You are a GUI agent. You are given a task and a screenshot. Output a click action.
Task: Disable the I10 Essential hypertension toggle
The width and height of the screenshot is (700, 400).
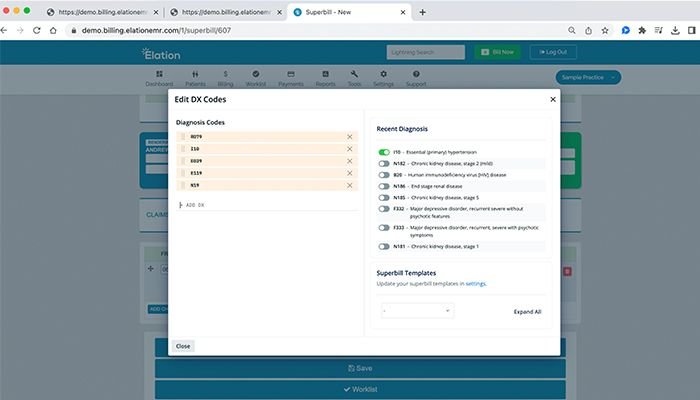click(384, 152)
